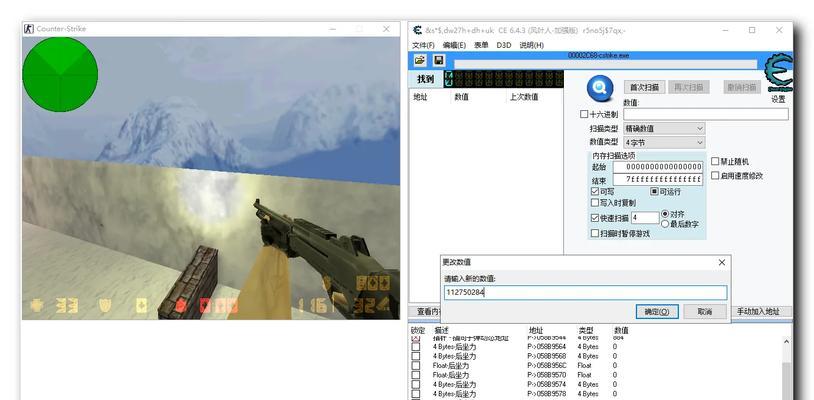Open the 扫描类型 scan type dropdown
The height and width of the screenshot is (400, 814).
[x=663, y=128]
